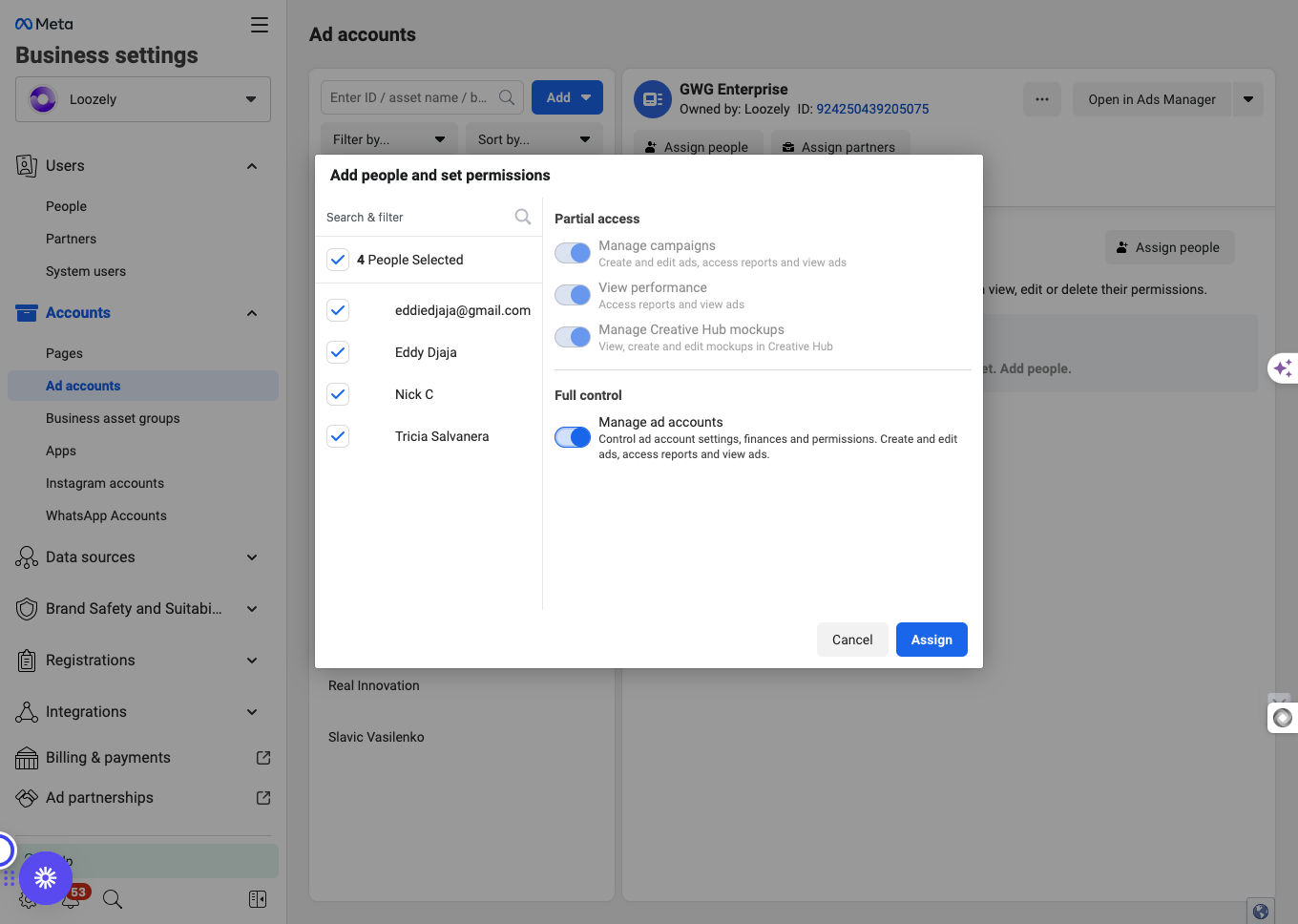
Task: Click the search magnifier in people filter
Action: 523,217
